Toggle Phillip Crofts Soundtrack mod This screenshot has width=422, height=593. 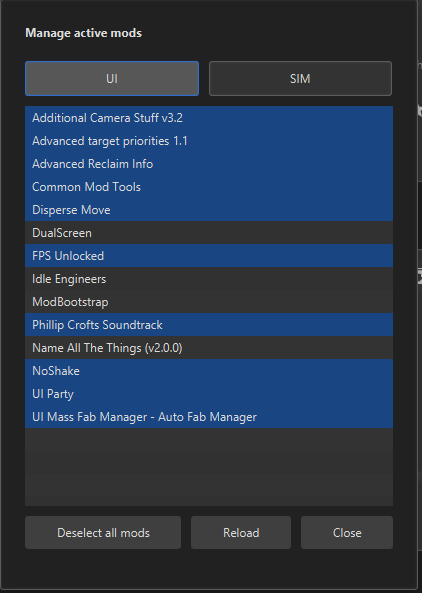coord(209,325)
